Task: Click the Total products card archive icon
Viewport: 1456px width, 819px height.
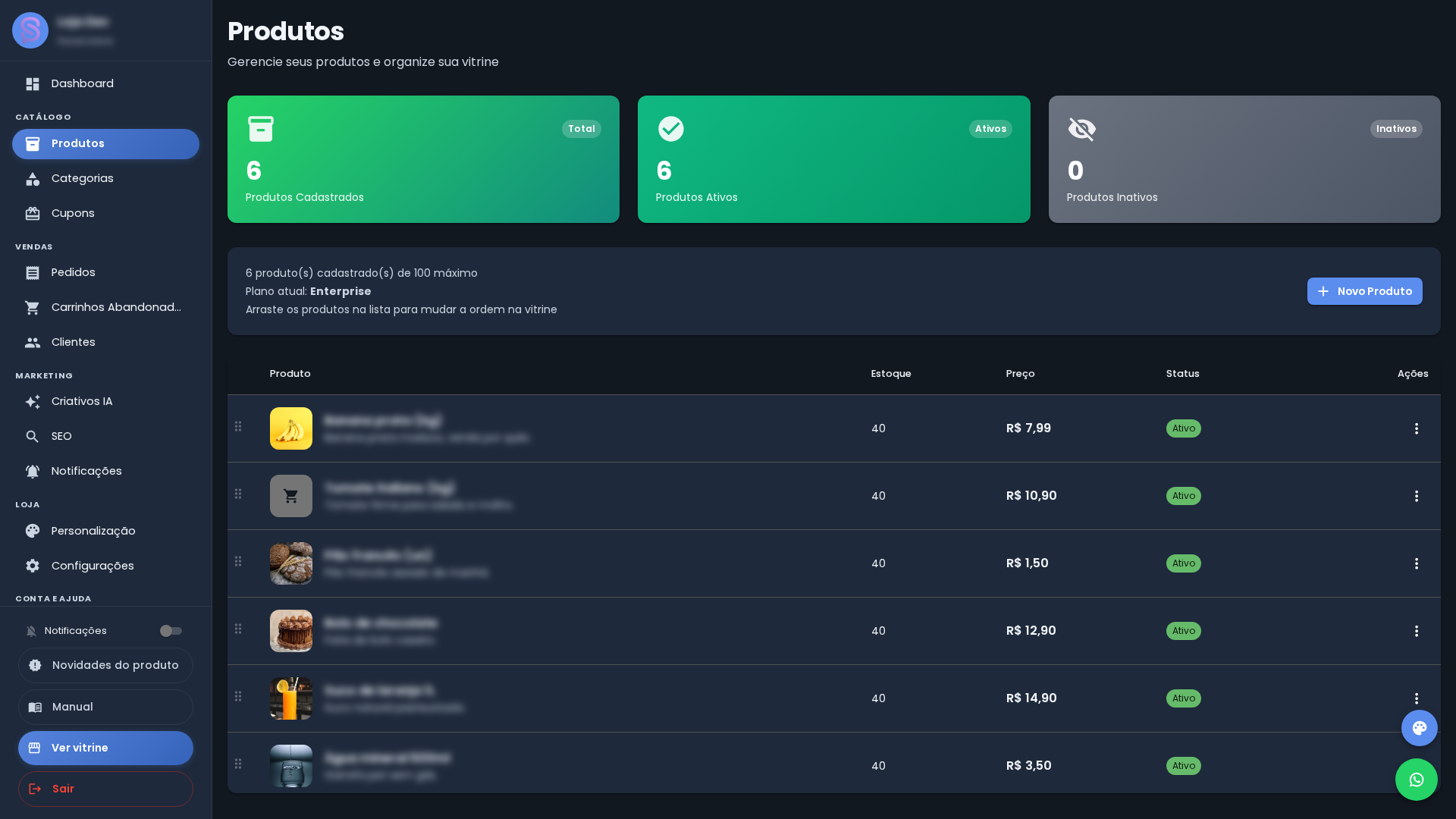Action: pos(261,129)
